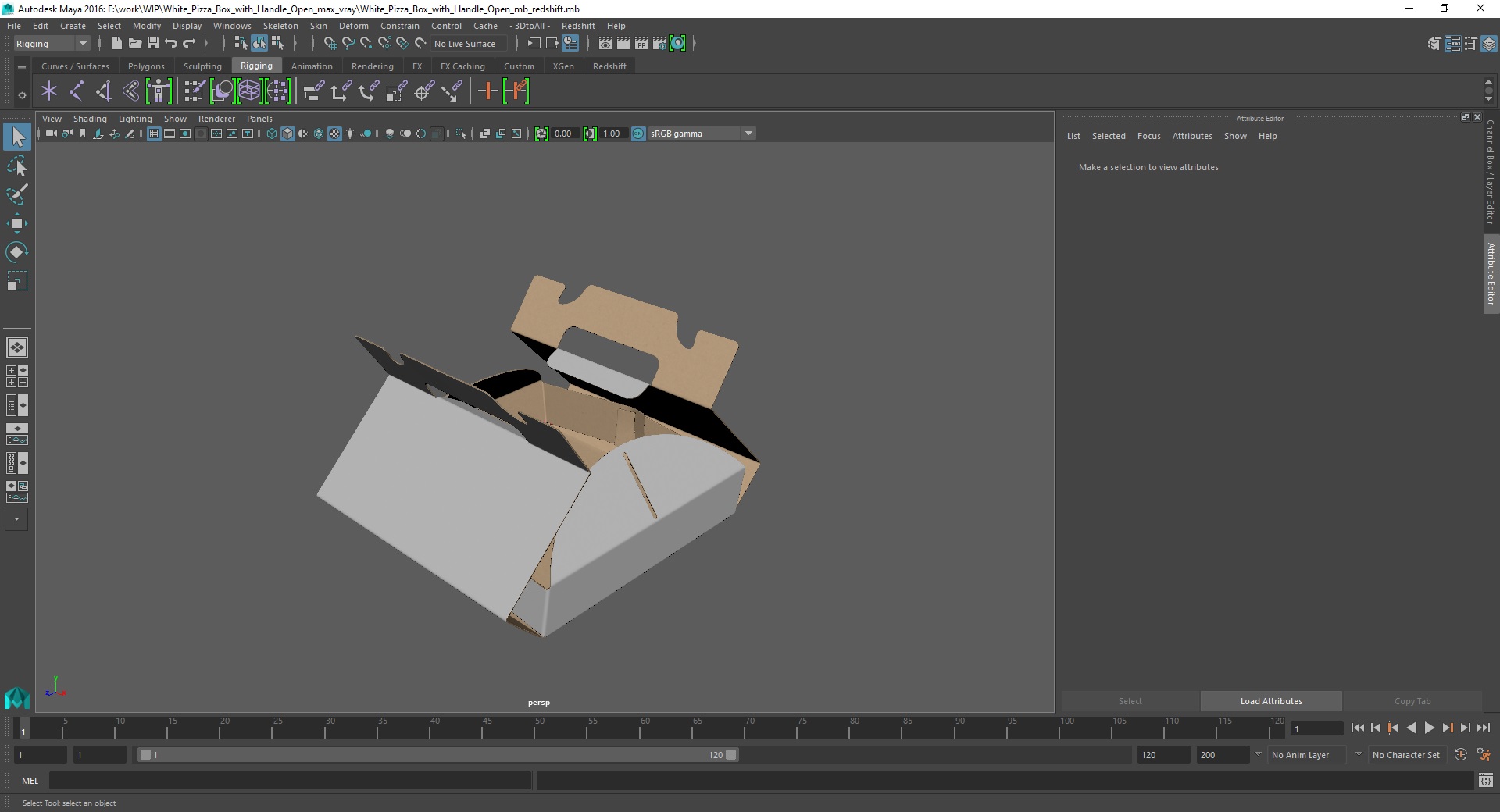Toggle smooth shade all mode
The image size is (1500, 812).
(x=287, y=134)
